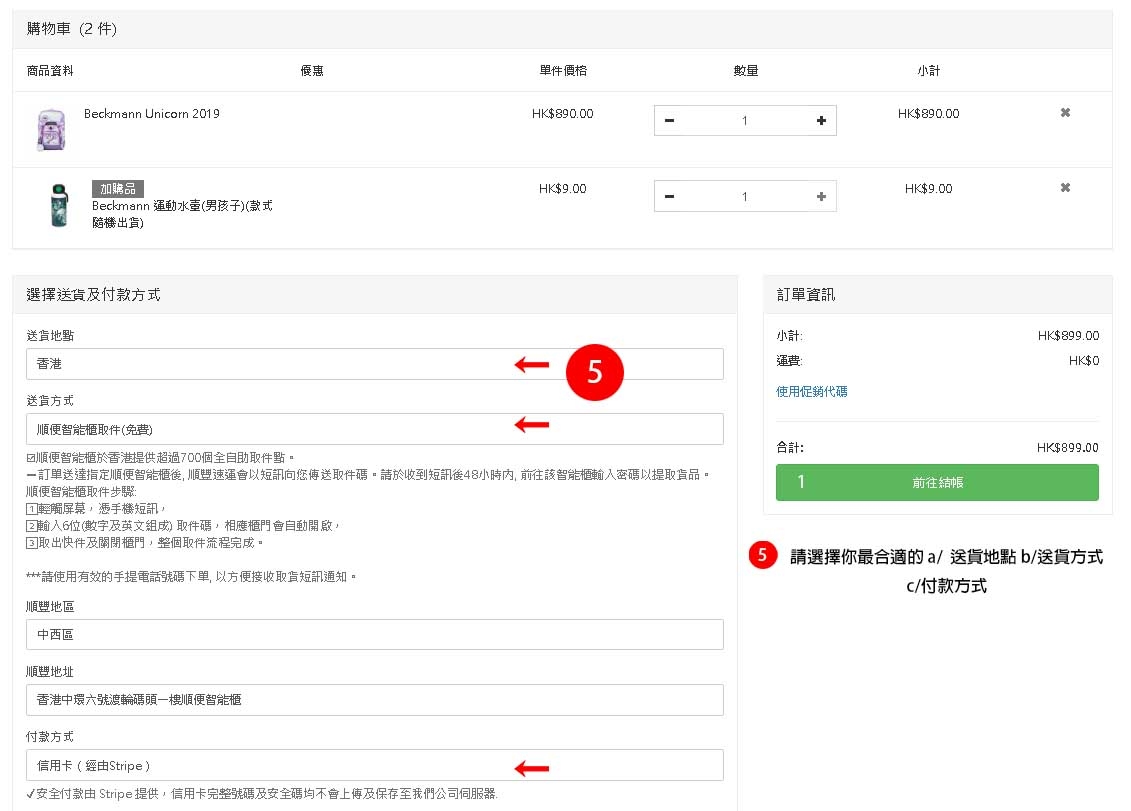Image resolution: width=1131 pixels, height=811 pixels.
Task: Click the water bottle quantity field
Action: (745, 197)
